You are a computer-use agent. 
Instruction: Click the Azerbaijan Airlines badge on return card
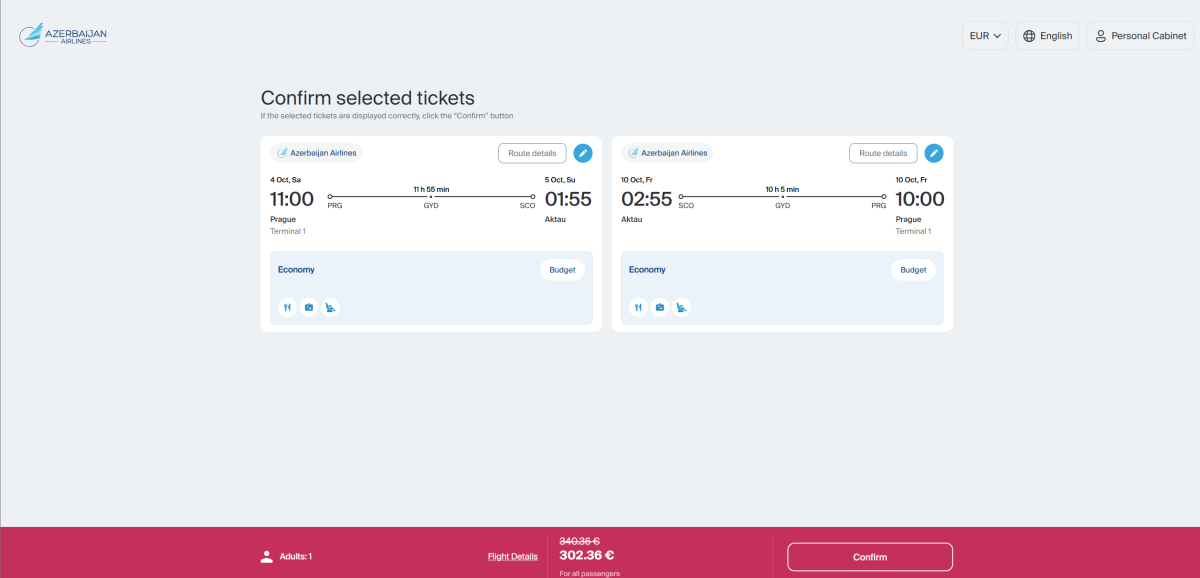point(666,153)
